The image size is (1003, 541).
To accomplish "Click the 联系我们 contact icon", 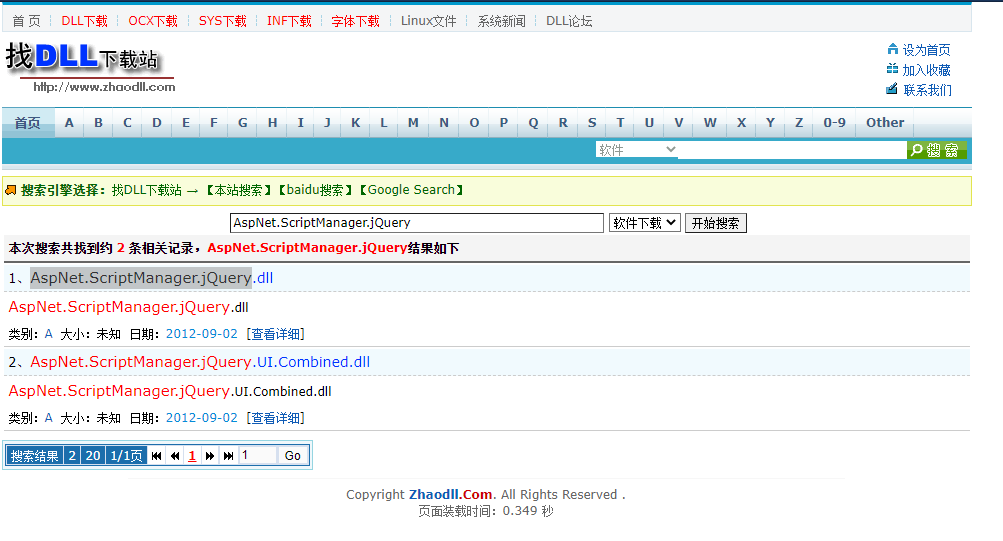I will (x=892, y=89).
